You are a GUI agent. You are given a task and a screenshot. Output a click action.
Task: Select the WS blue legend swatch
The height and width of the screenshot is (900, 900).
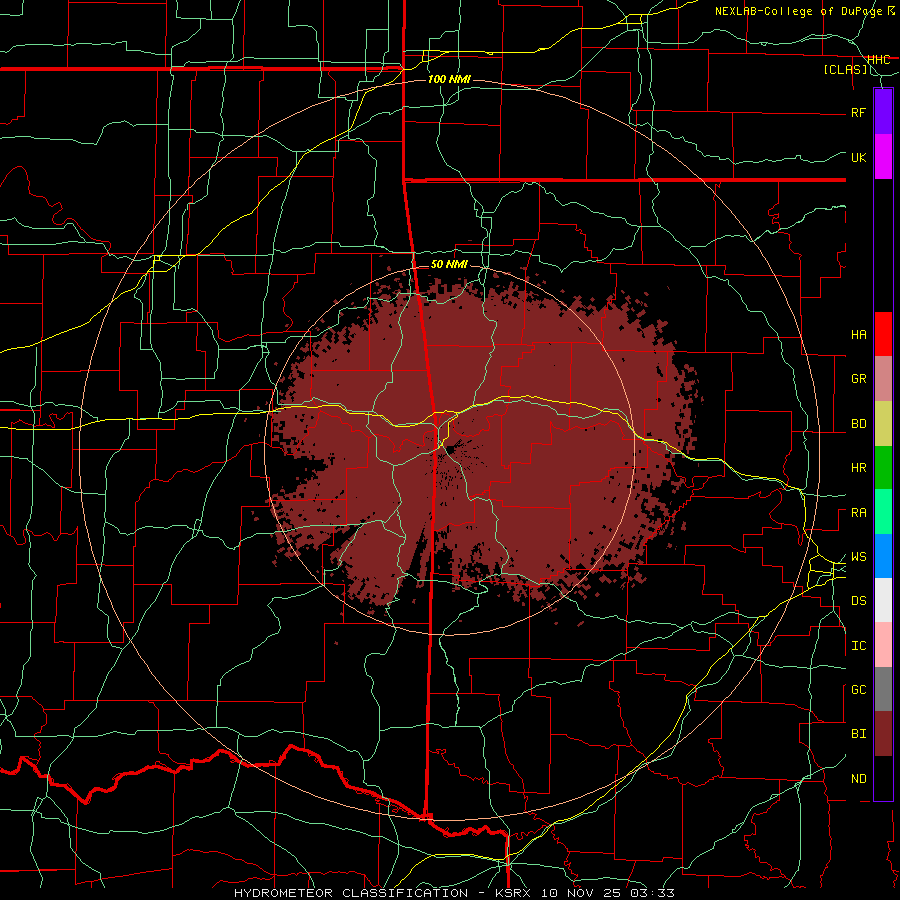883,556
